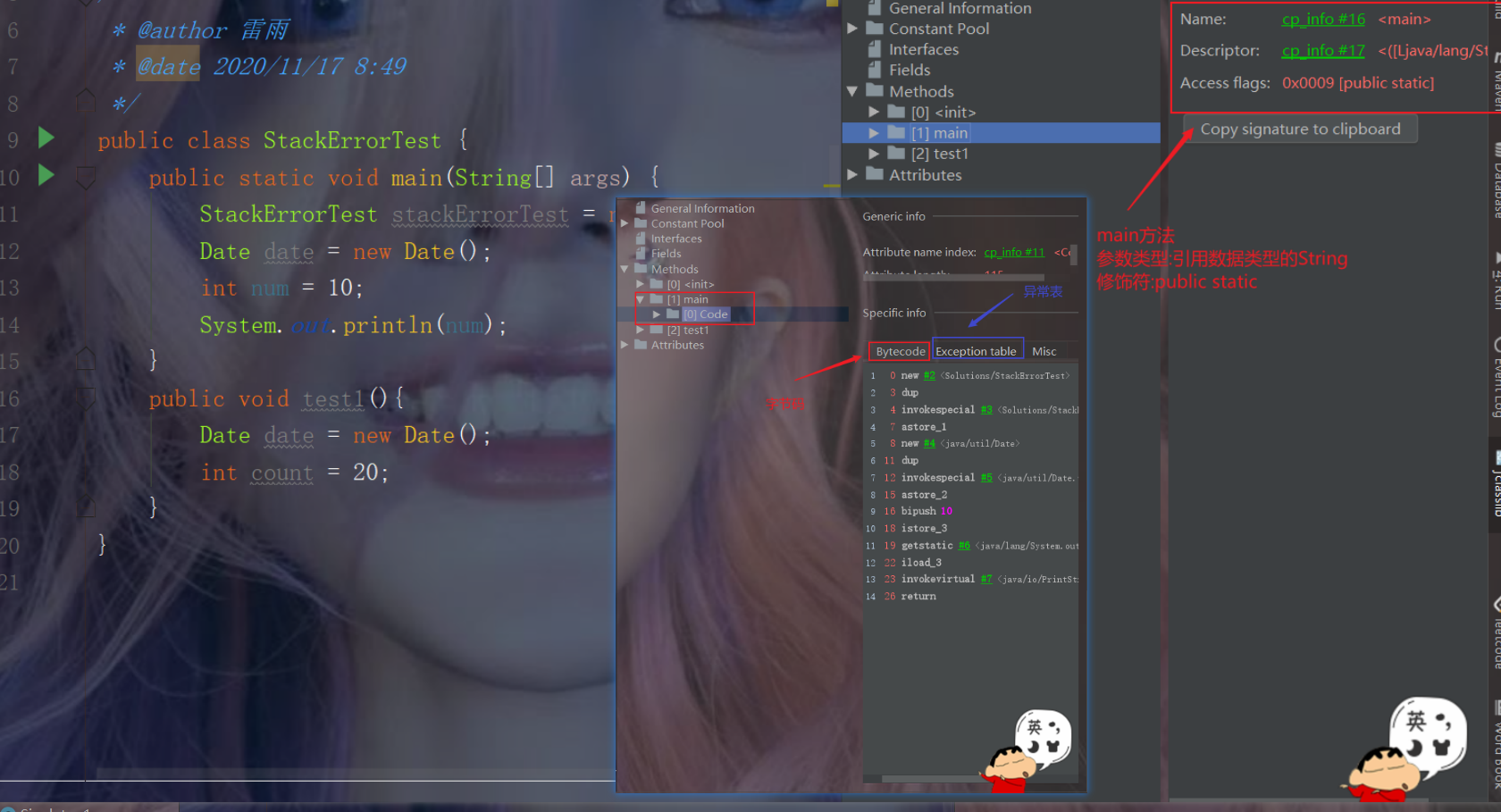
Task: Expand [1] main node in the upper class tree
Action: click(x=874, y=132)
